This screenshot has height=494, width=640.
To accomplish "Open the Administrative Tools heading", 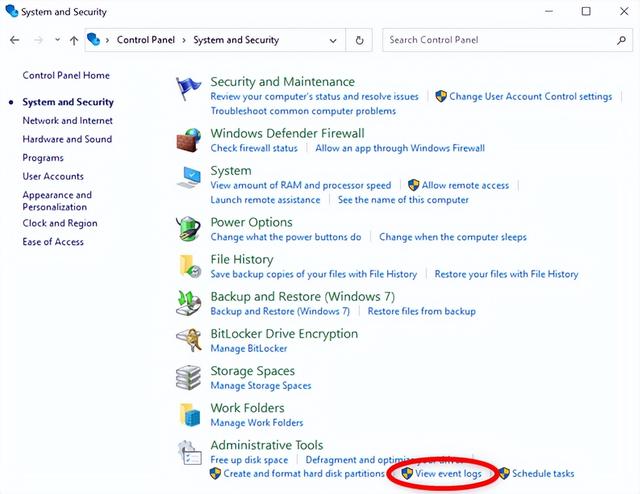I will 267,445.
